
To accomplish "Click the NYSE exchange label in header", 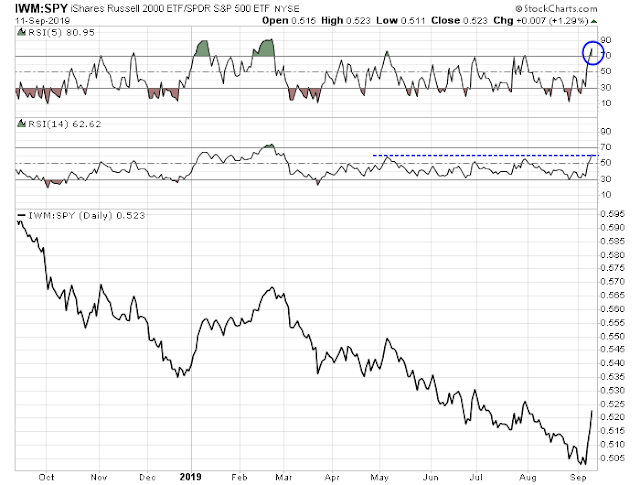I will [x=287, y=9].
